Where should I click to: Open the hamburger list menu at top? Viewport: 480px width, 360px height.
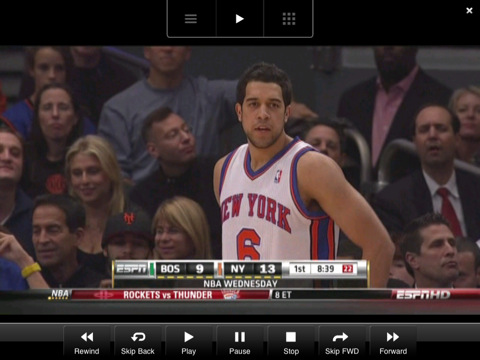coord(191,19)
